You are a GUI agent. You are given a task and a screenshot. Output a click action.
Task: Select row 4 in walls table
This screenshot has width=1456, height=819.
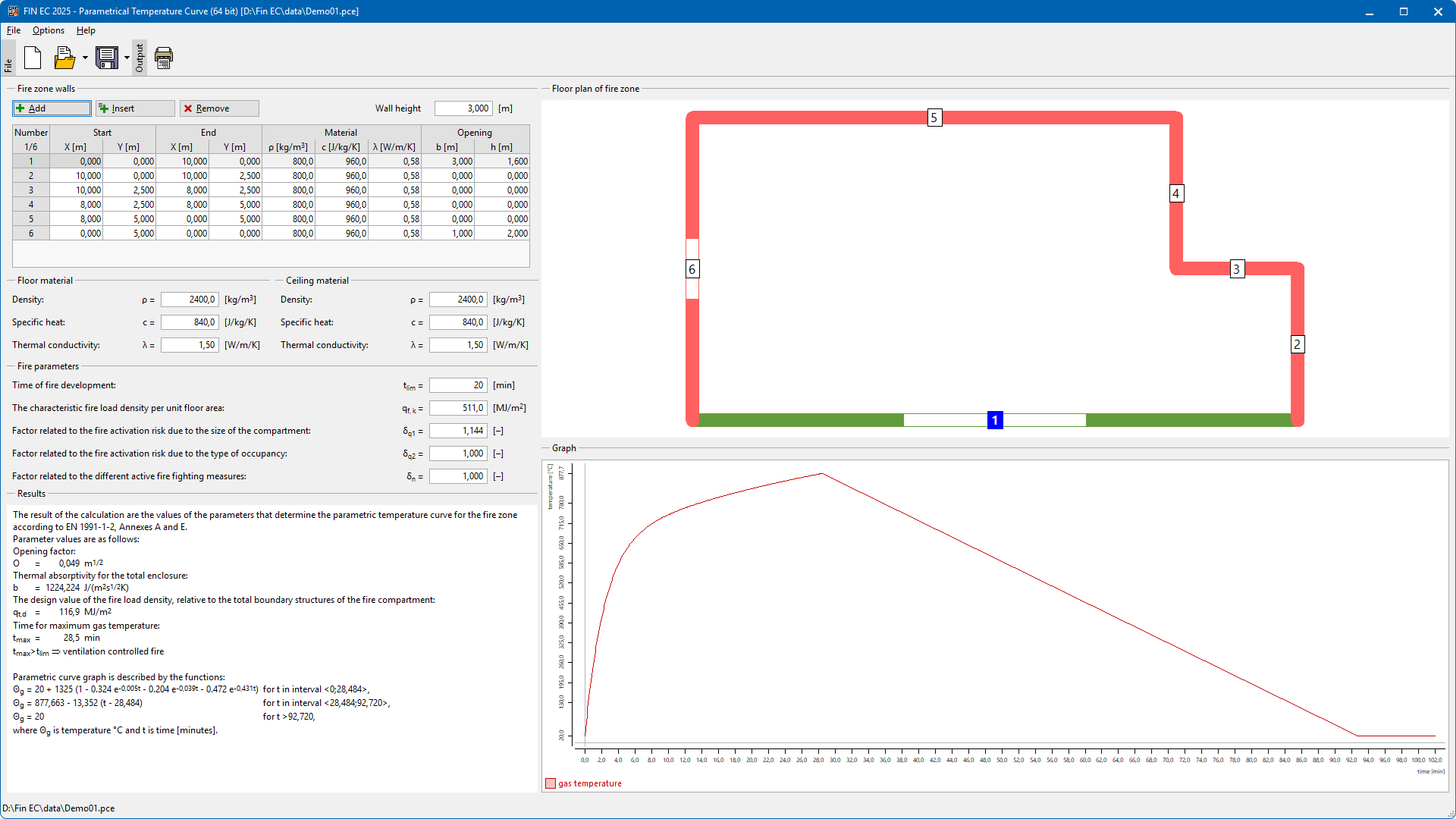(x=31, y=205)
